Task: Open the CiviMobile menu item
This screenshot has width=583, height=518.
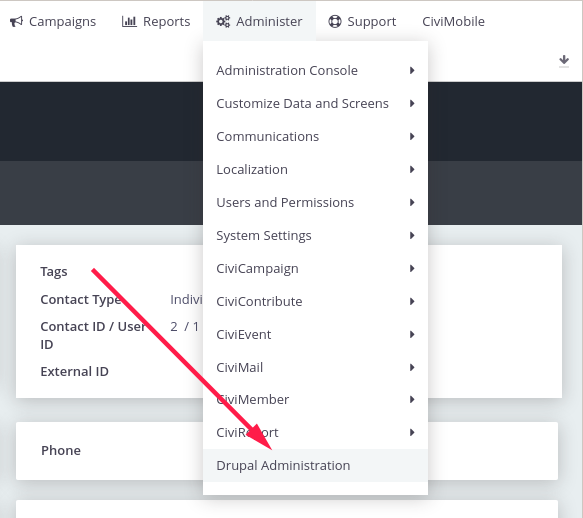Action: (x=453, y=22)
